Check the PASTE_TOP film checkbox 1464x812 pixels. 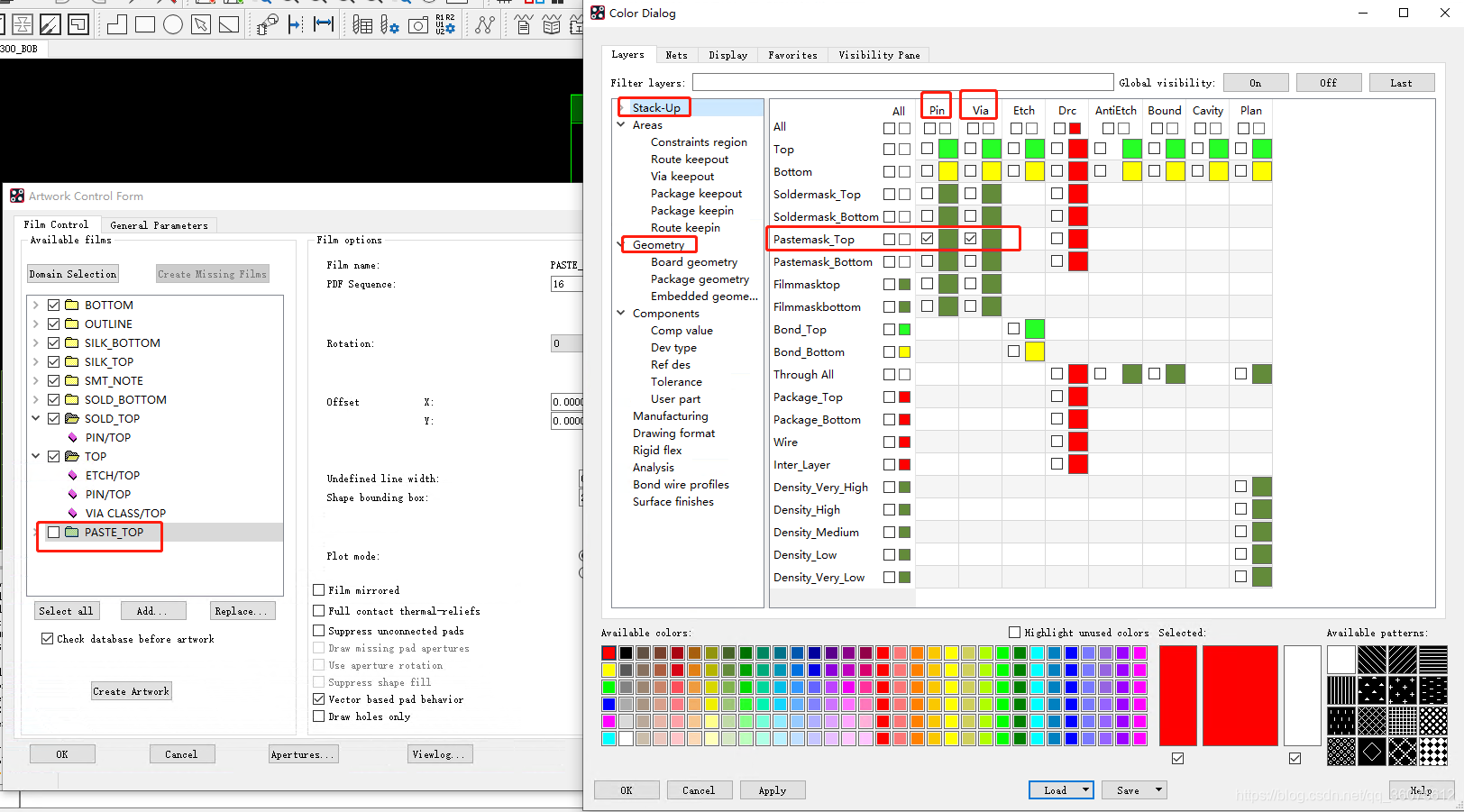[54, 533]
